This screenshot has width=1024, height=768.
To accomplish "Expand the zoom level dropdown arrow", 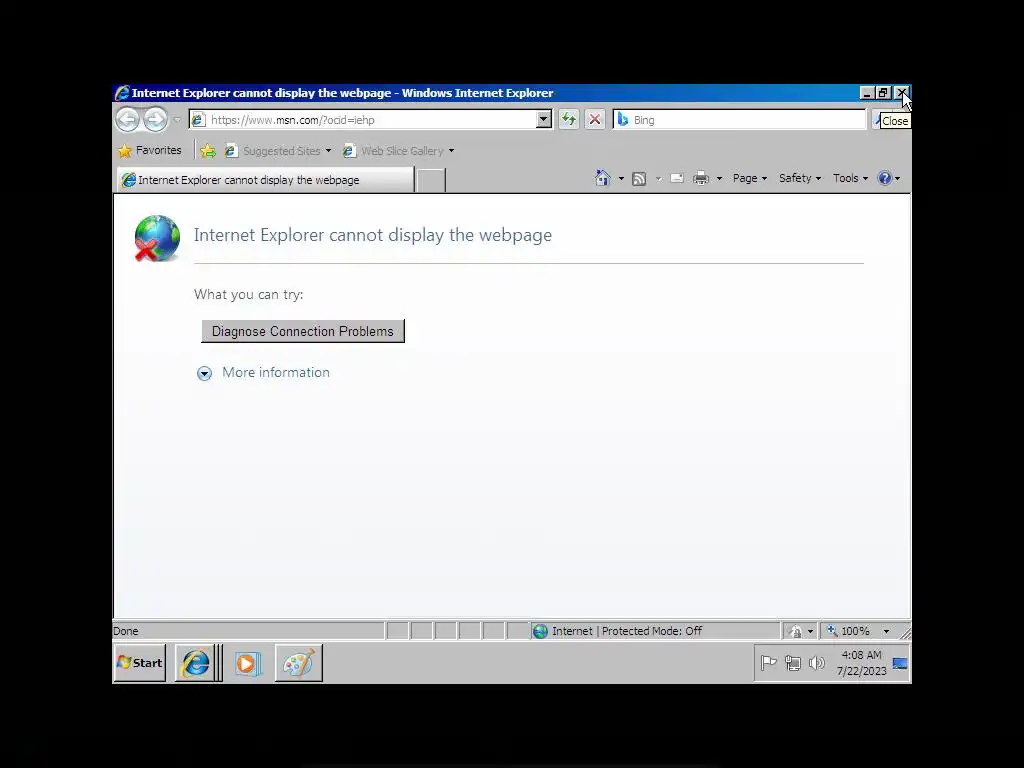I will 886,632.
